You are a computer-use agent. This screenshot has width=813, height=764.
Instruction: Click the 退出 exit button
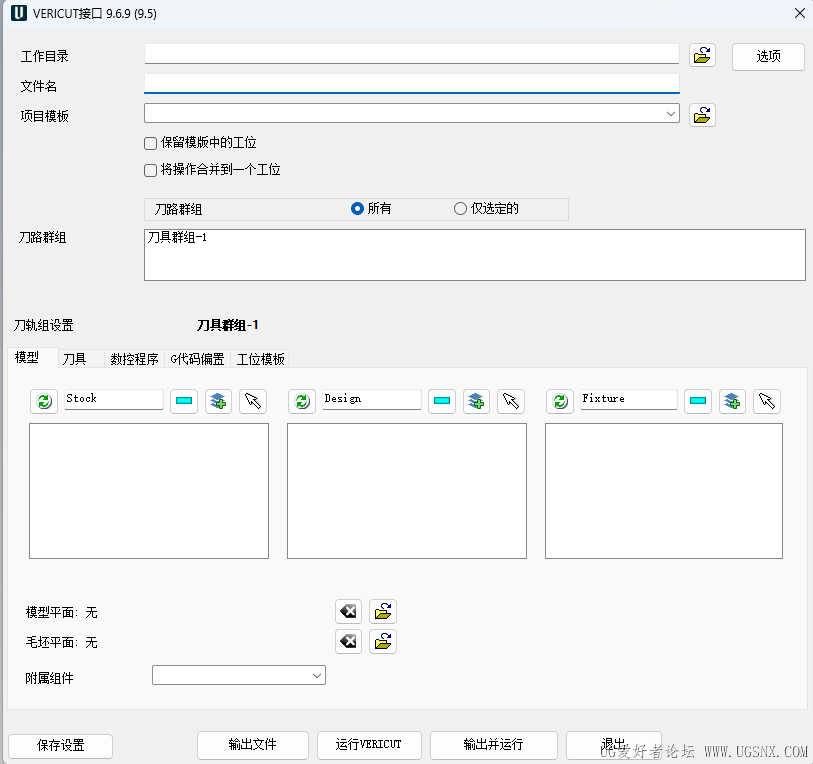[613, 745]
